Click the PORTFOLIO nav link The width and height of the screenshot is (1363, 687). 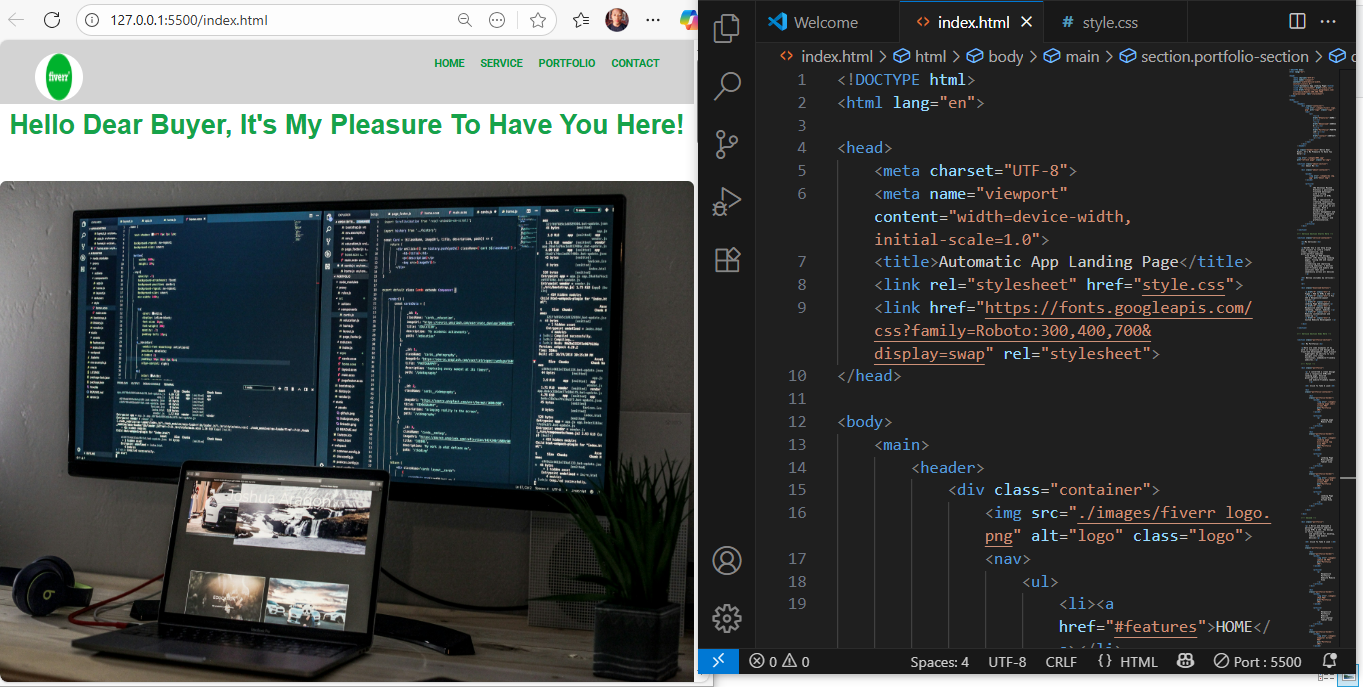tap(566, 63)
